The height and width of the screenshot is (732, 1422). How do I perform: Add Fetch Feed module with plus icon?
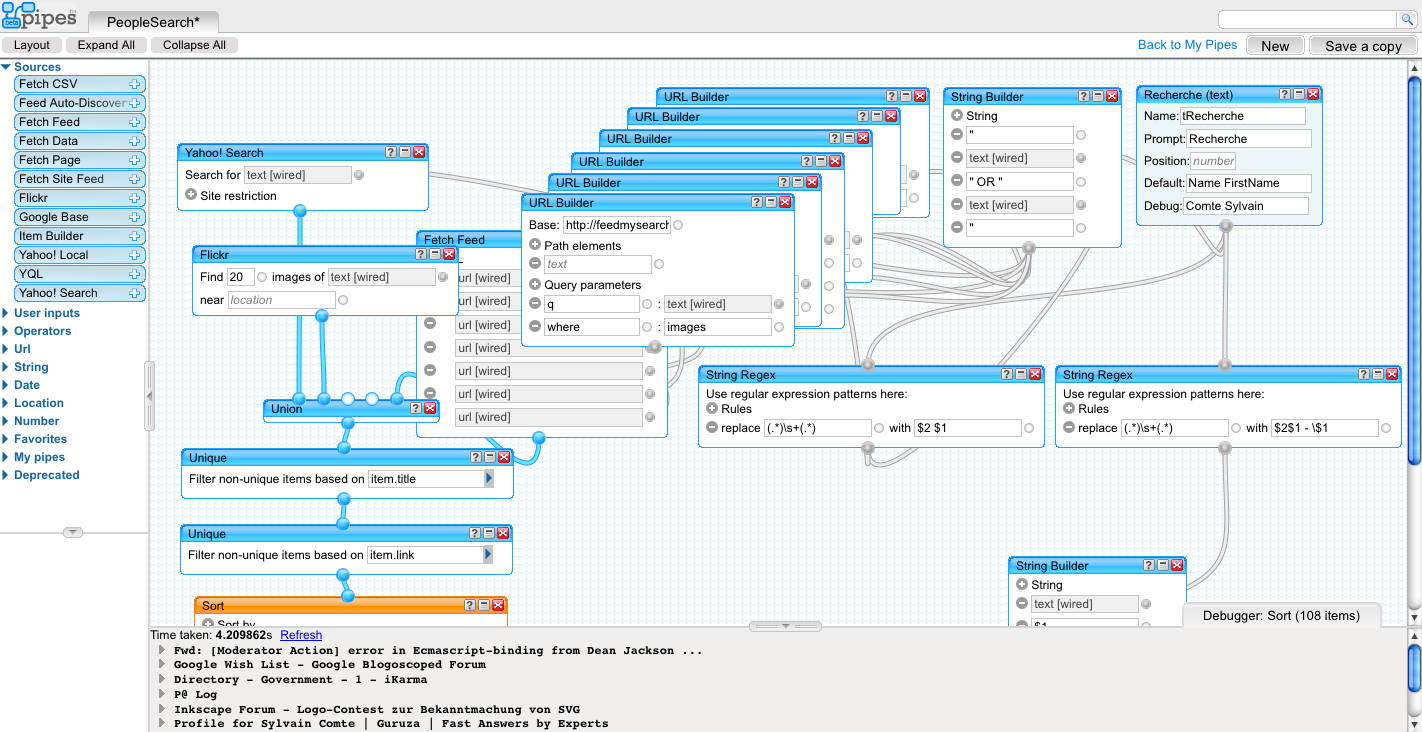tap(135, 122)
